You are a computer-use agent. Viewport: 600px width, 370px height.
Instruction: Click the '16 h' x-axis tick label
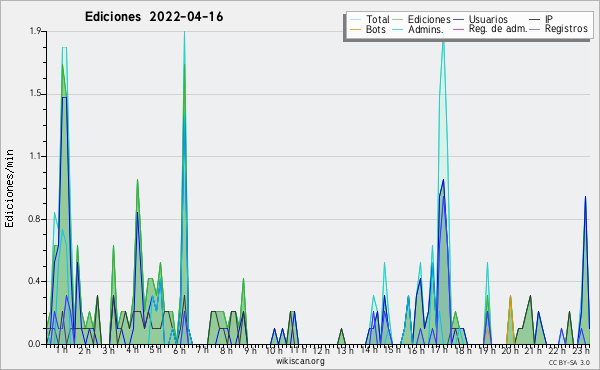tap(416, 350)
